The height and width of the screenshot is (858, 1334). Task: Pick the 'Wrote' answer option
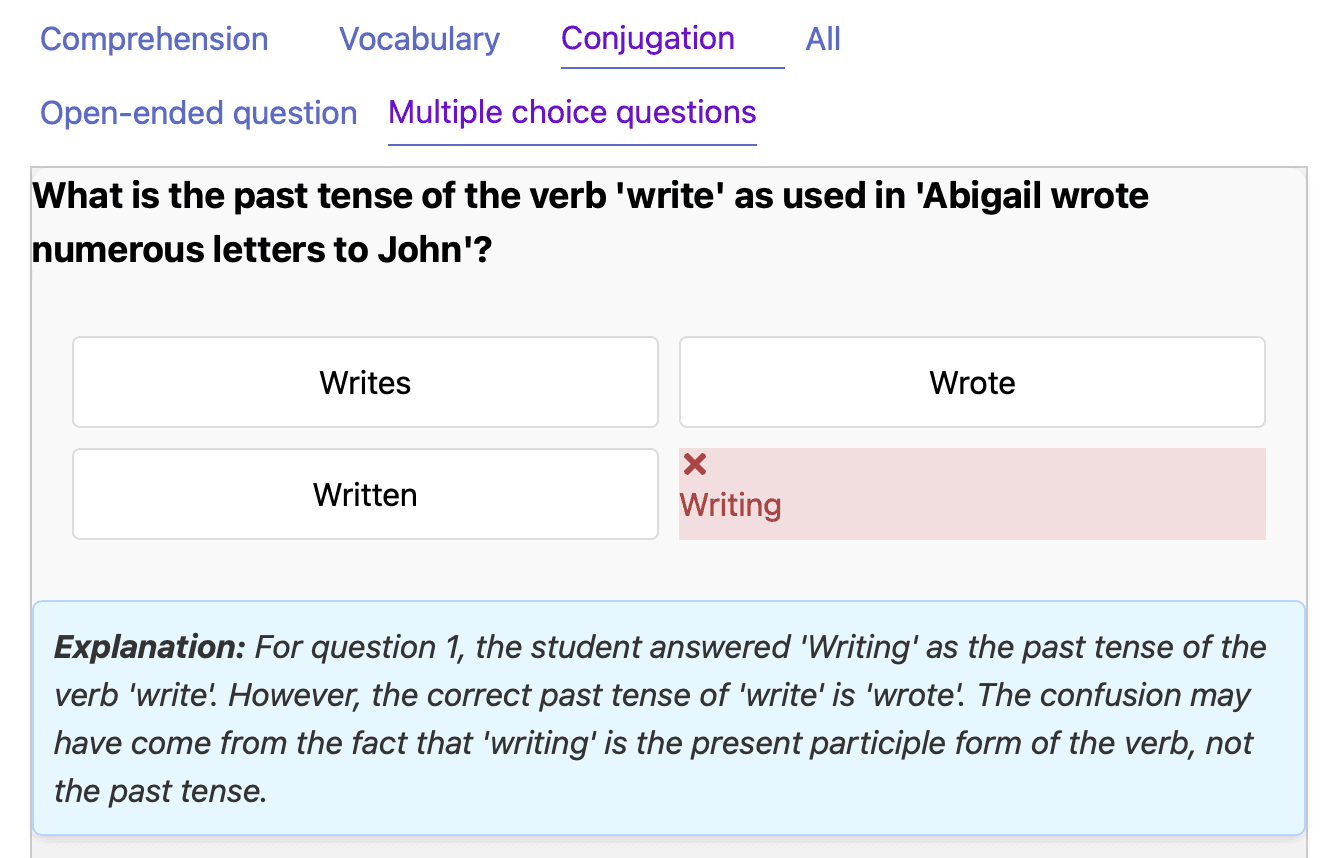[x=972, y=382]
